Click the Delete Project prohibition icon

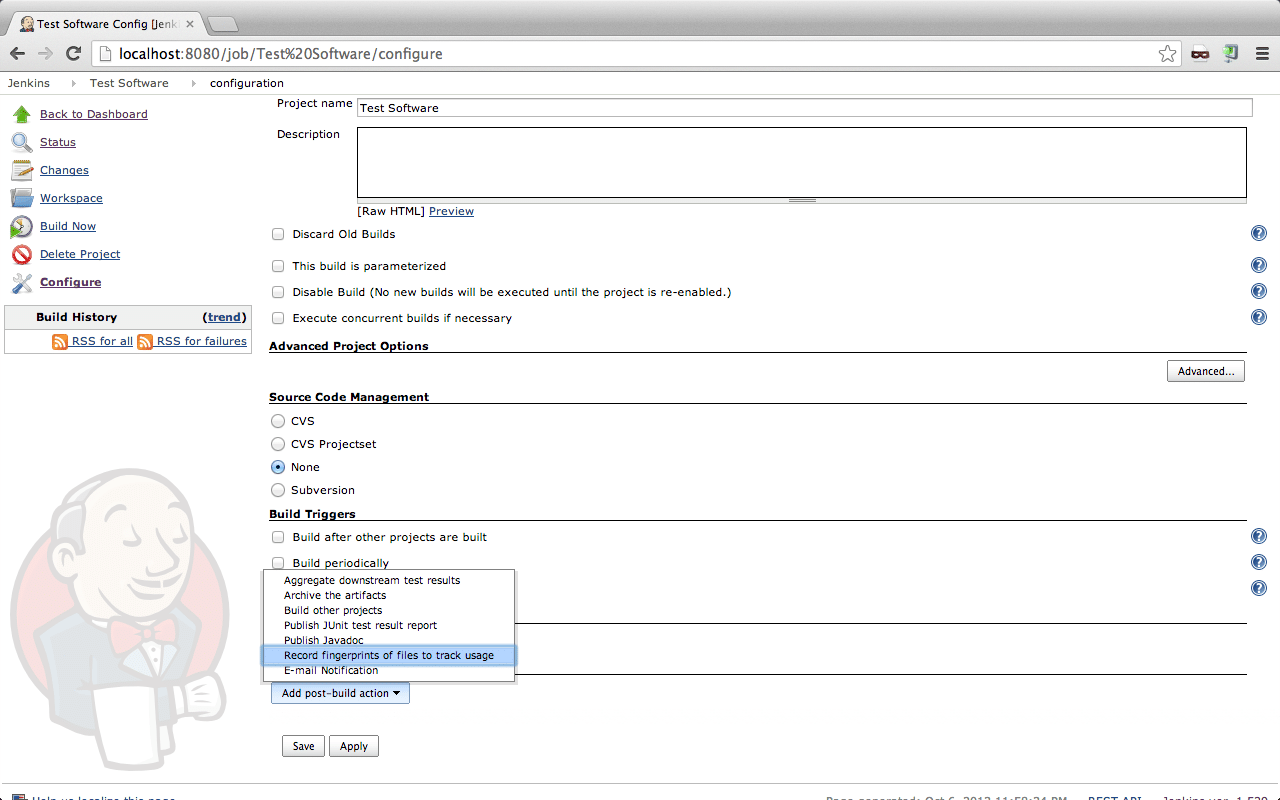pos(22,254)
